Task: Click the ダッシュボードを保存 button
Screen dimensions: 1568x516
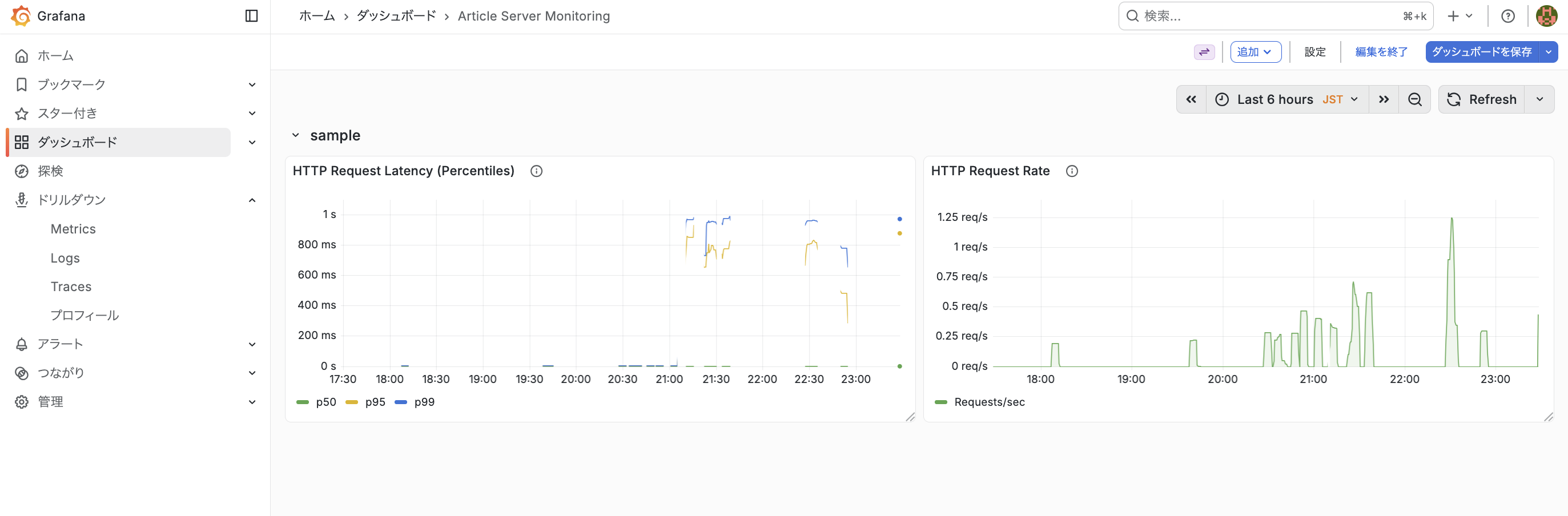Action: (x=1482, y=52)
